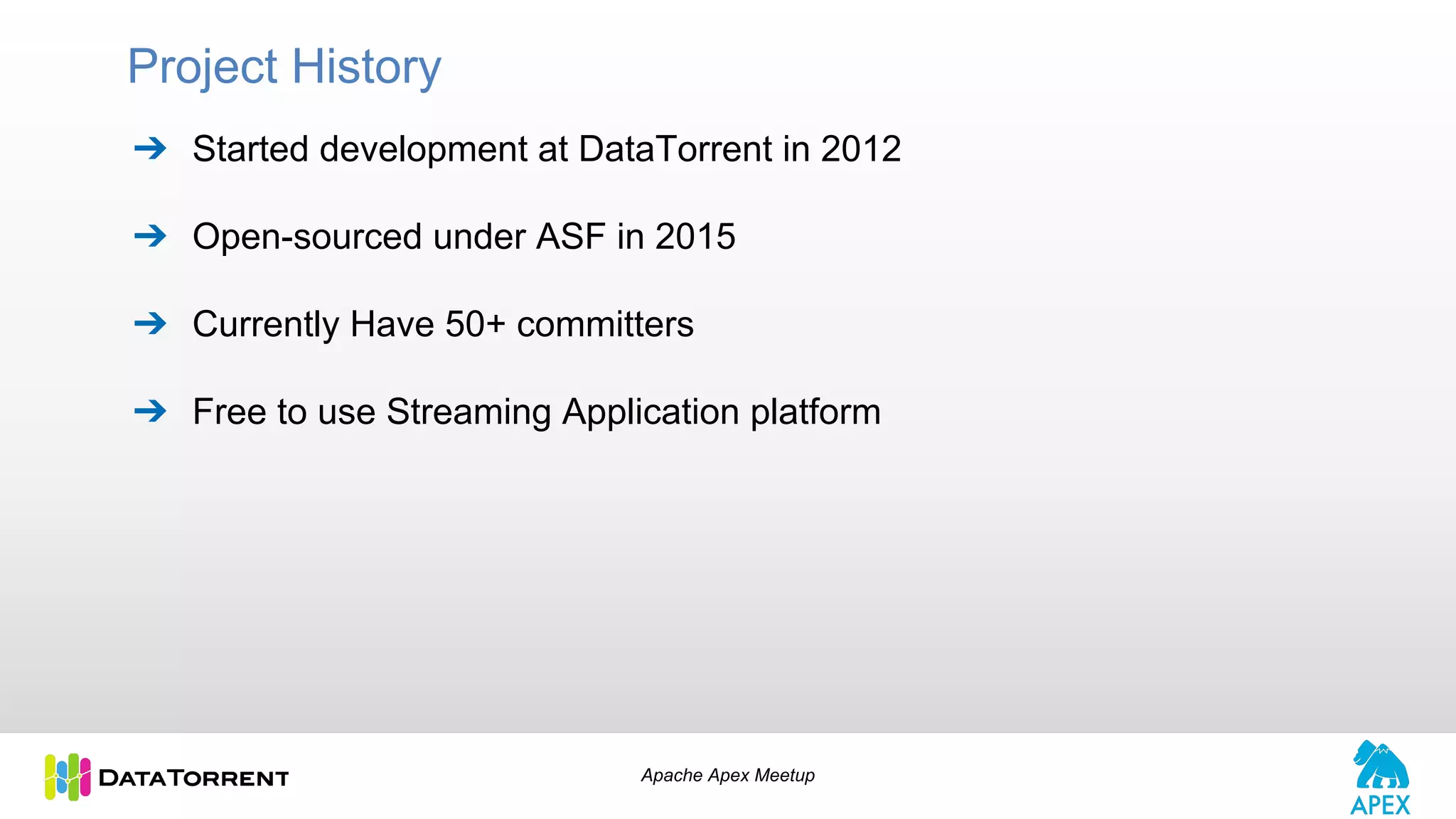Click the year '2015' in the second bullet
The height and width of the screenshot is (819, 1456).
pos(695,237)
